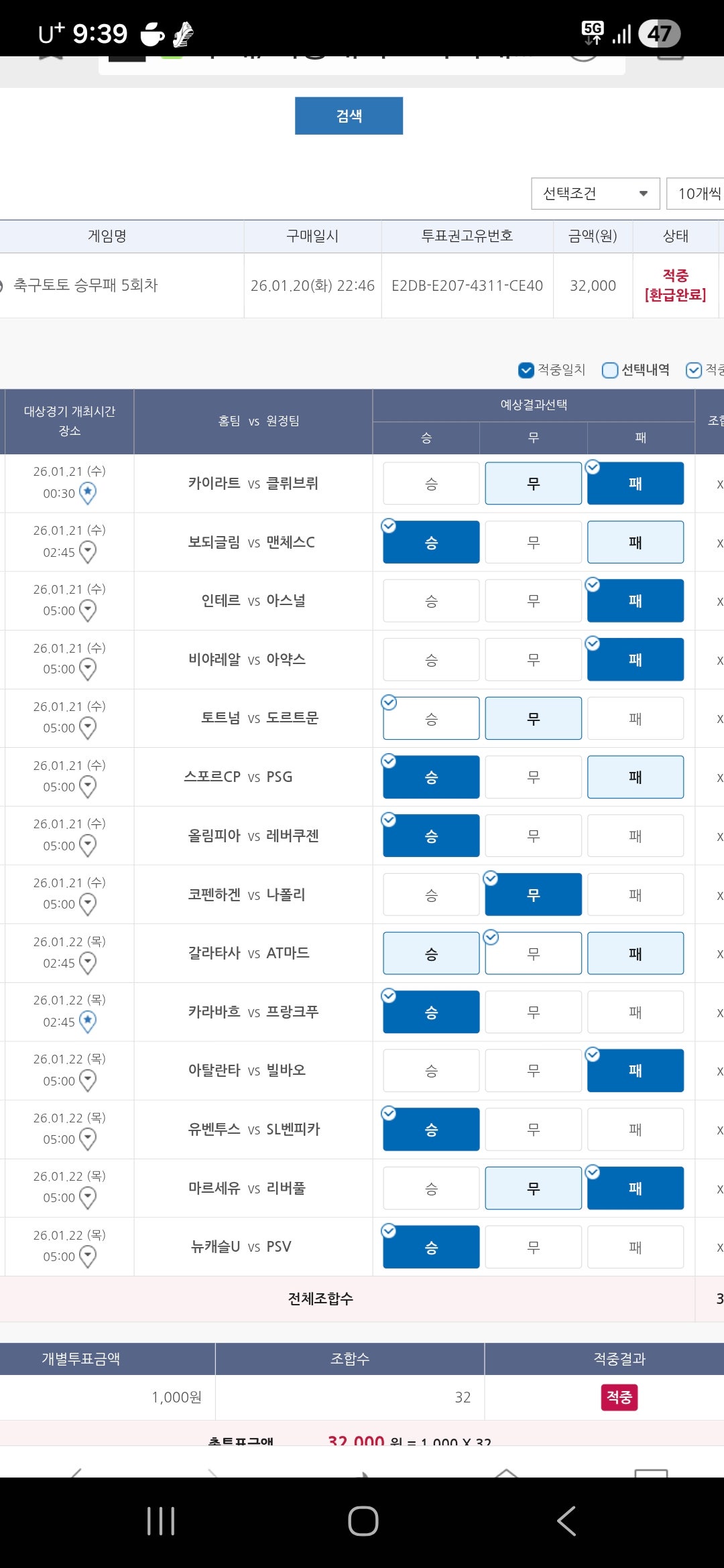Toggle the 적중일치 checkbox
The width and height of the screenshot is (724, 1568).
click(x=526, y=370)
